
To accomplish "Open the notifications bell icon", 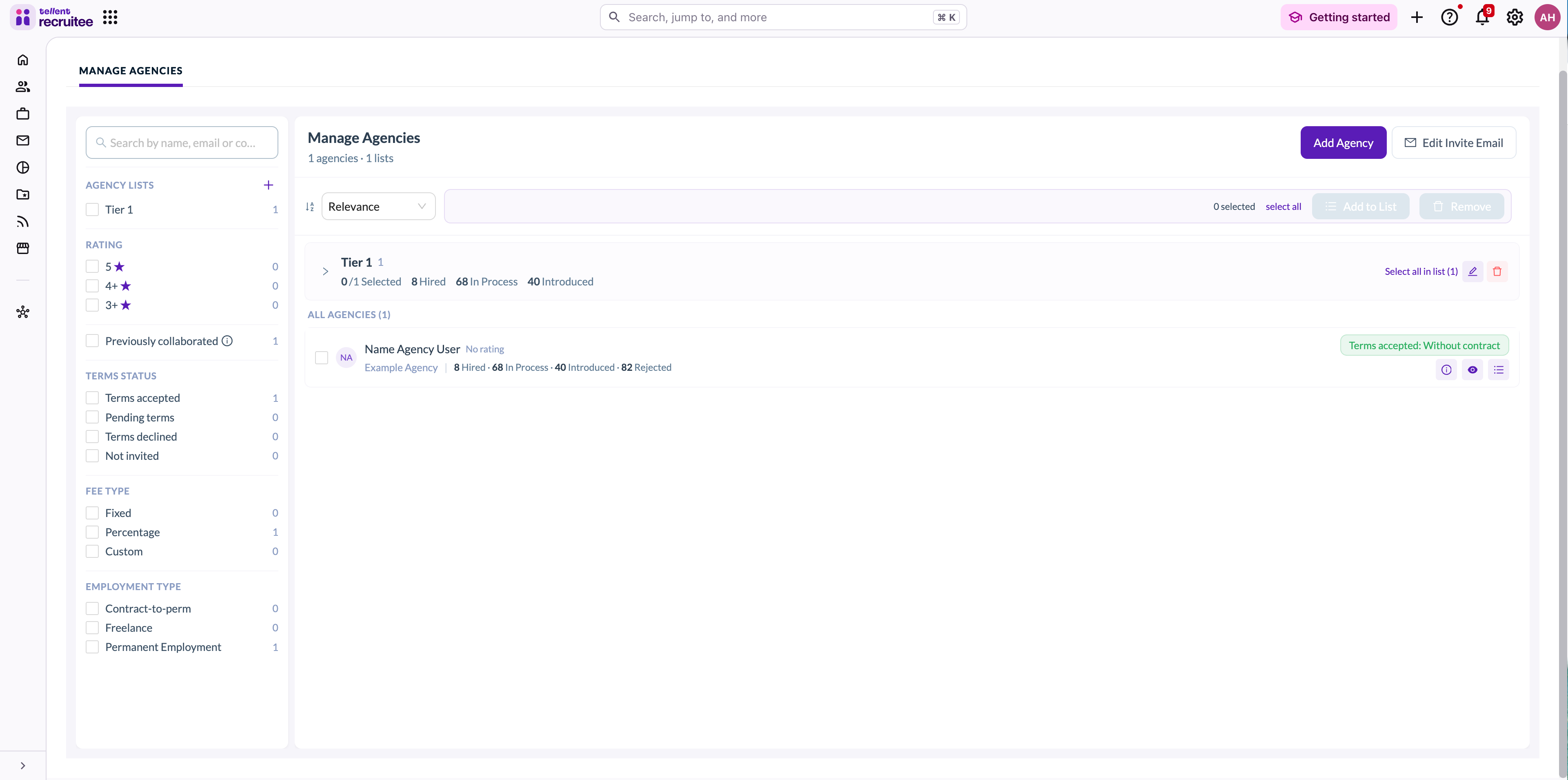I will [1483, 17].
